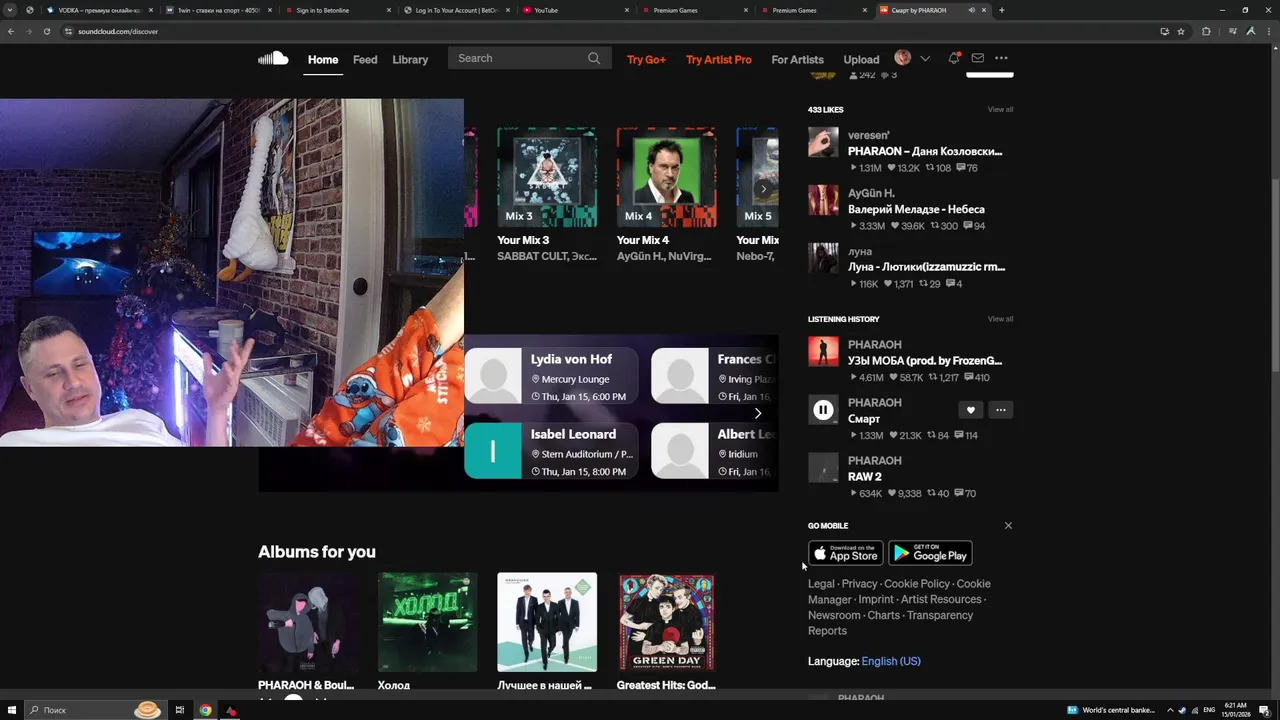Open the Upload page
Image resolution: width=1280 pixels, height=720 pixels.
(x=861, y=59)
